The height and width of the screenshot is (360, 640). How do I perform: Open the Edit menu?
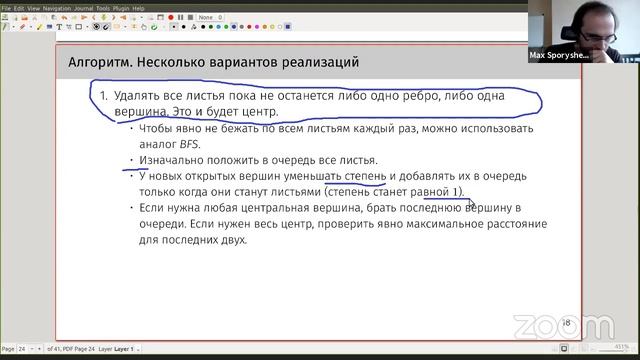pyautogui.click(x=19, y=8)
